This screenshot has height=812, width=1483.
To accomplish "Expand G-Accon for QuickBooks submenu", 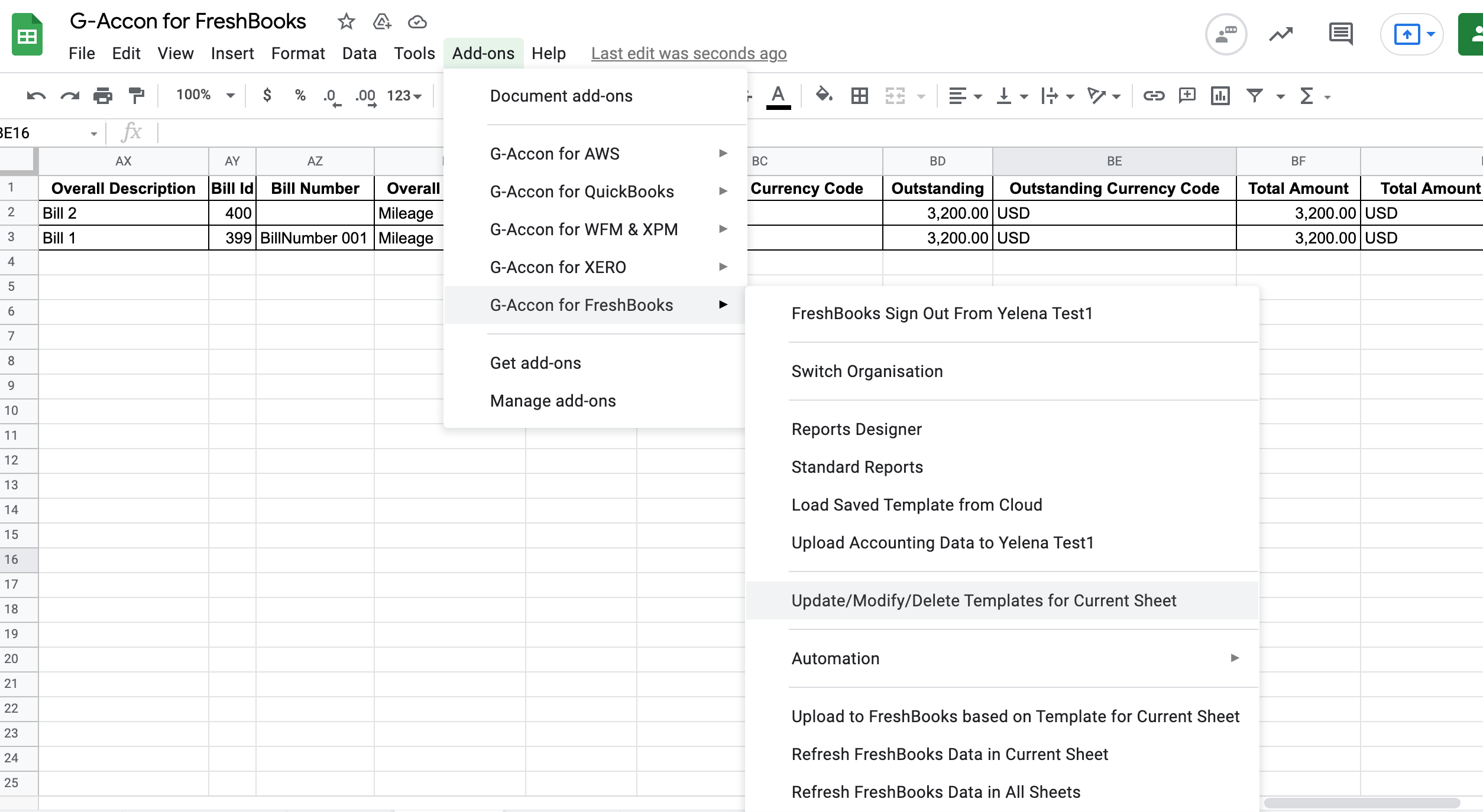I will 595,191.
